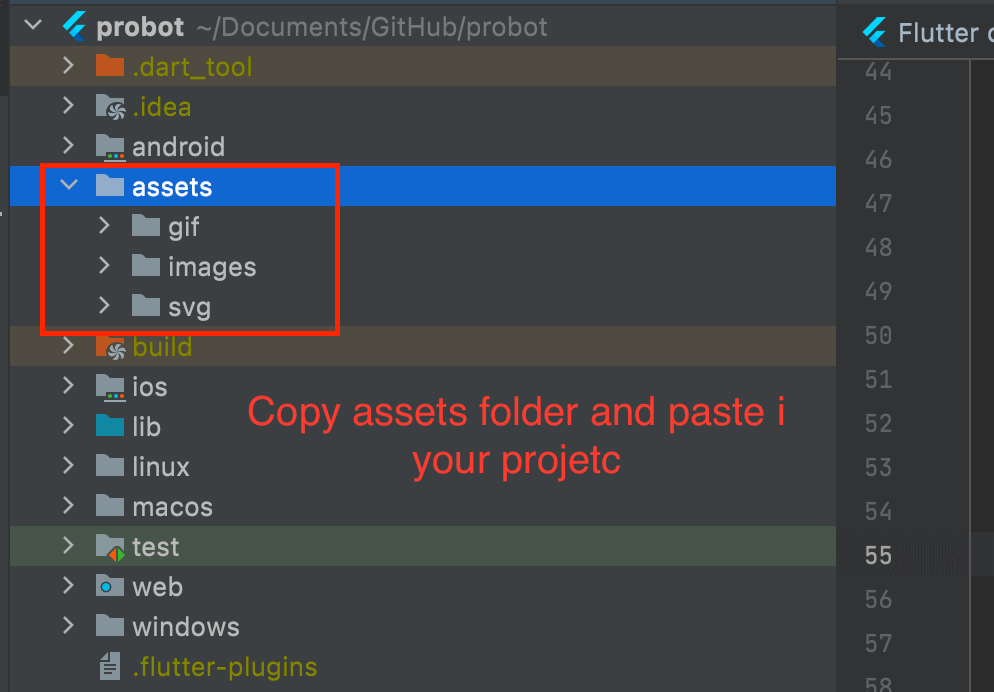Select the macos folder entry
Image resolution: width=994 pixels, height=692 pixels.
point(173,506)
